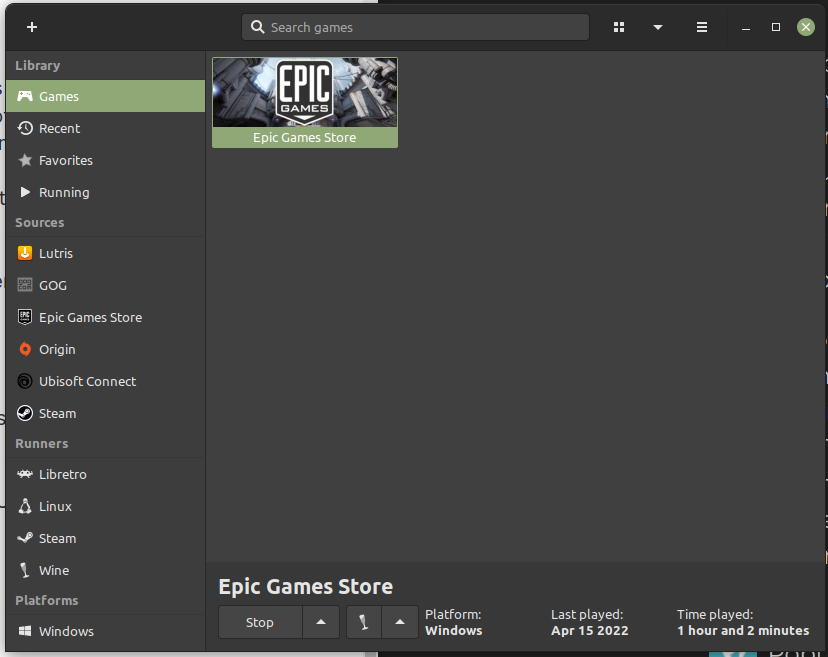Image resolution: width=828 pixels, height=657 pixels.
Task: Maximize the Lutris window
Action: [x=776, y=27]
